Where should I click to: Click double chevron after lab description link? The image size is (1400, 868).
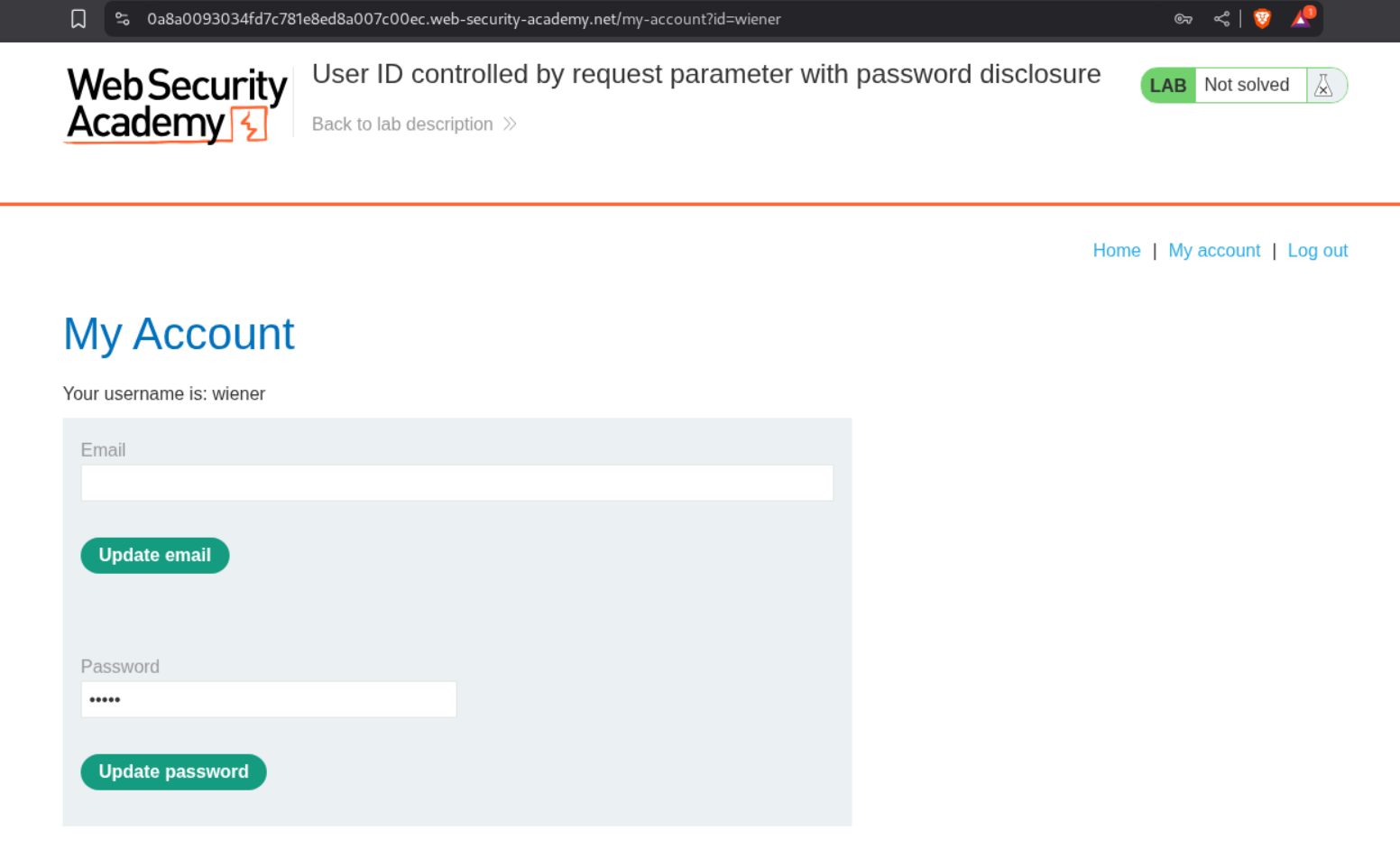point(510,125)
